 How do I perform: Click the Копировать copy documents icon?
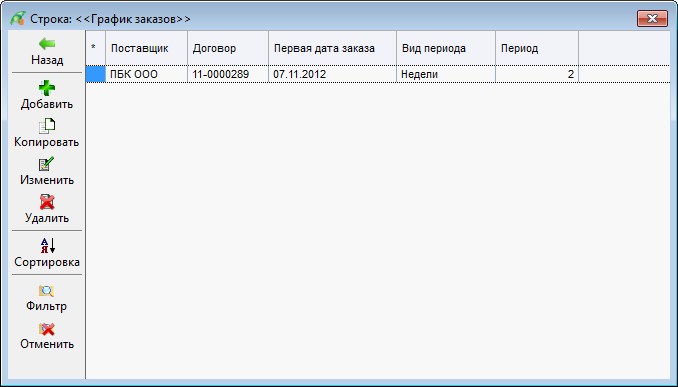pyautogui.click(x=47, y=126)
